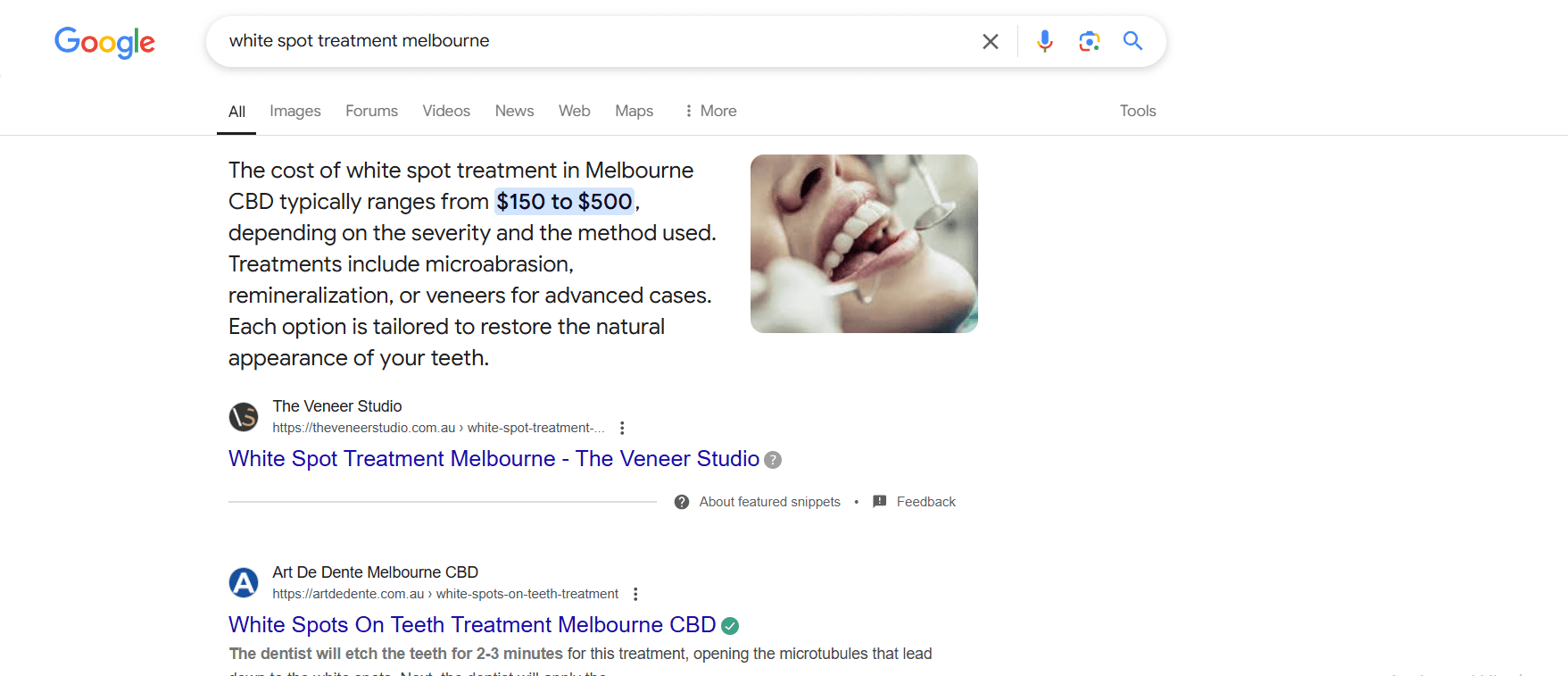The image size is (1568, 676).
Task: Open the Tools options
Action: pyautogui.click(x=1137, y=111)
